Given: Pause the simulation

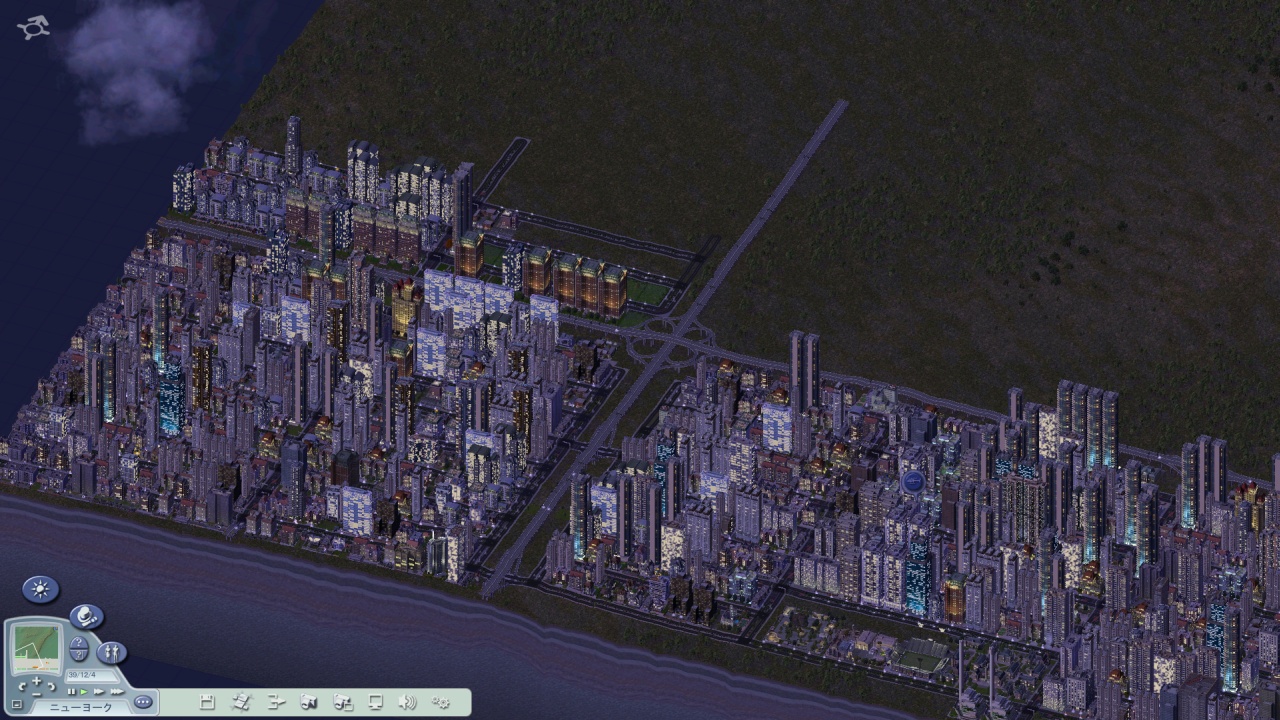Looking at the screenshot, I should pos(72,691).
